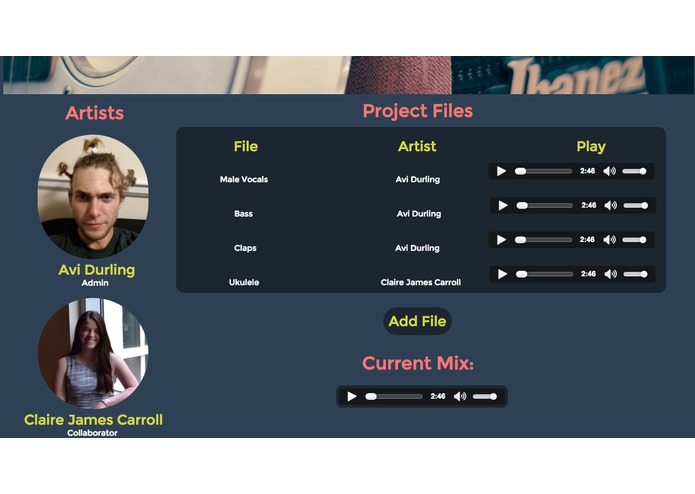Click the Project Files heading
695x494 pixels.
(x=418, y=111)
